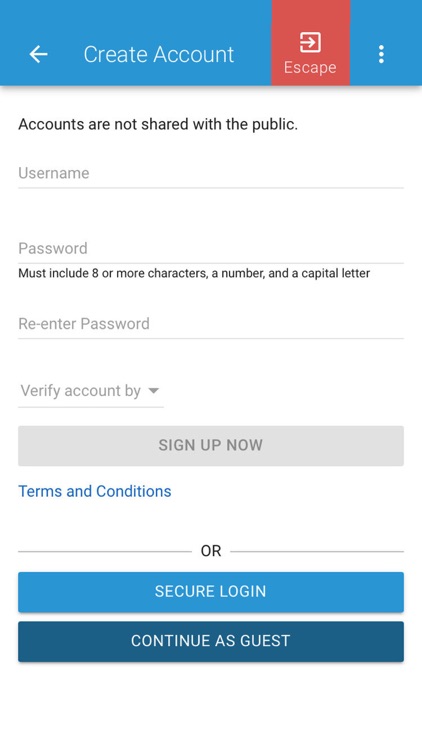Viewport: 422px width, 750px height.
Task: Focus the Re-enter Password field
Action: 211,324
